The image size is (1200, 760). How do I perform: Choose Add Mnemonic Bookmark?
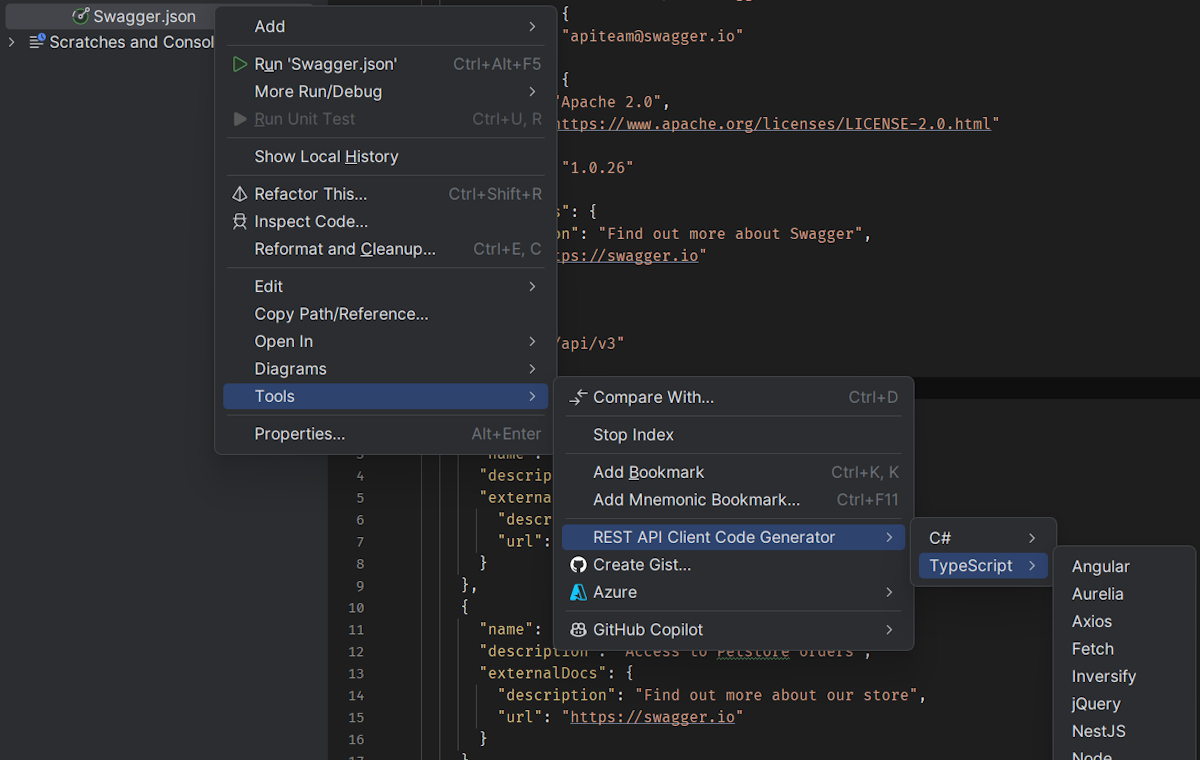point(733,500)
